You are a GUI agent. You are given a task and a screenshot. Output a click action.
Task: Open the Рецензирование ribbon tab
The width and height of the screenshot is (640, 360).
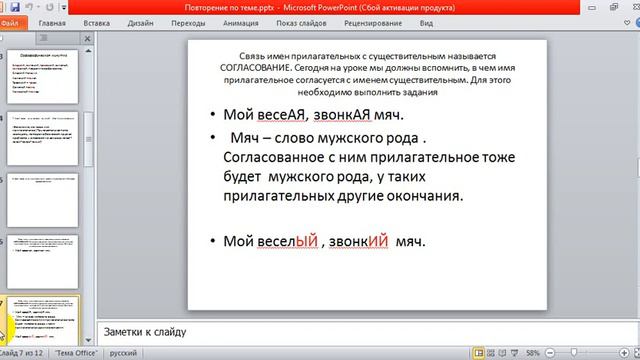point(373,23)
